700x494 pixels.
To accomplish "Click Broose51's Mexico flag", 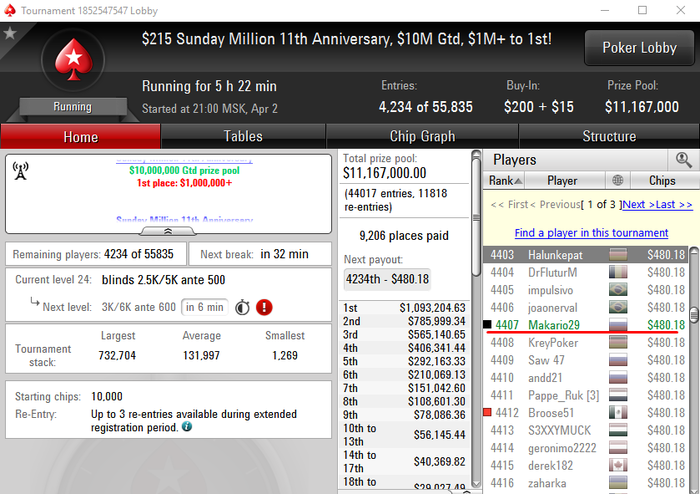I will tap(618, 413).
